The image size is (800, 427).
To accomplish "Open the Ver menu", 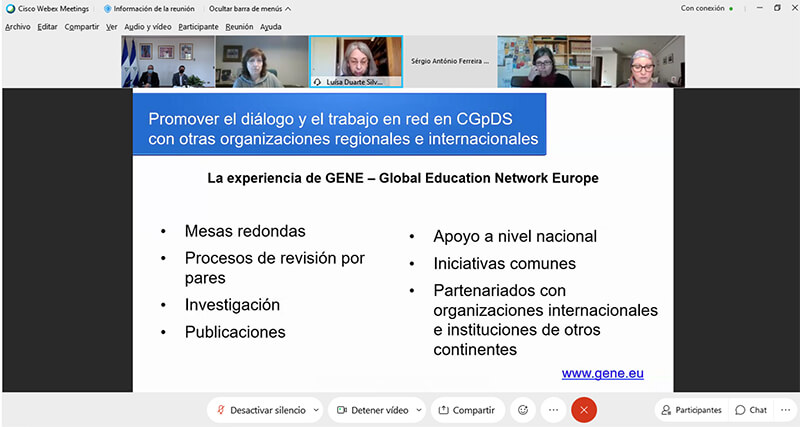I will pos(112,27).
